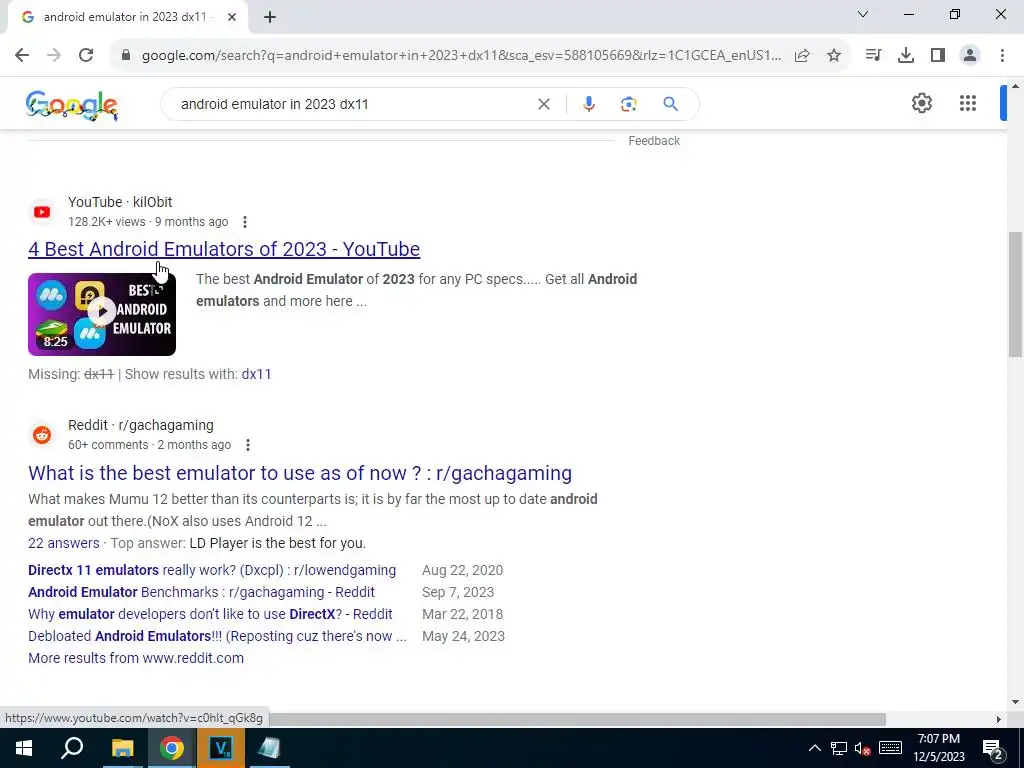Viewport: 1024px width, 768px height.
Task: Click the Reddit favicon of gachagaming result
Action: (42, 435)
